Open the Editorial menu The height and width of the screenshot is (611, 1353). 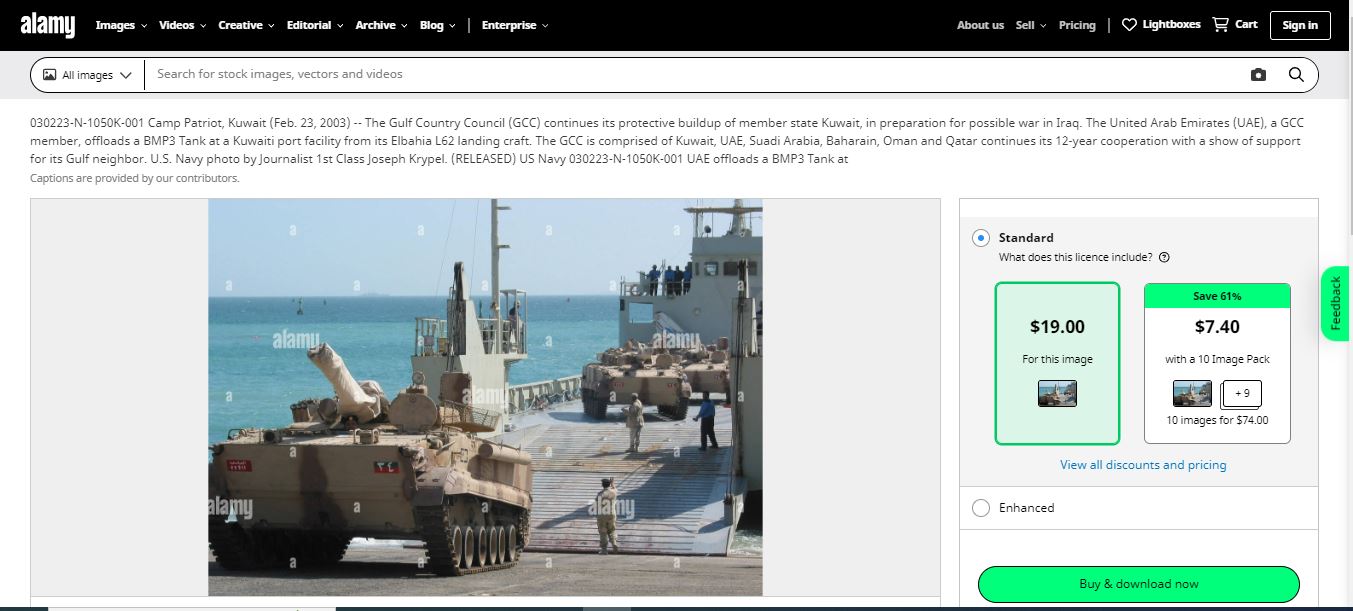(x=314, y=25)
